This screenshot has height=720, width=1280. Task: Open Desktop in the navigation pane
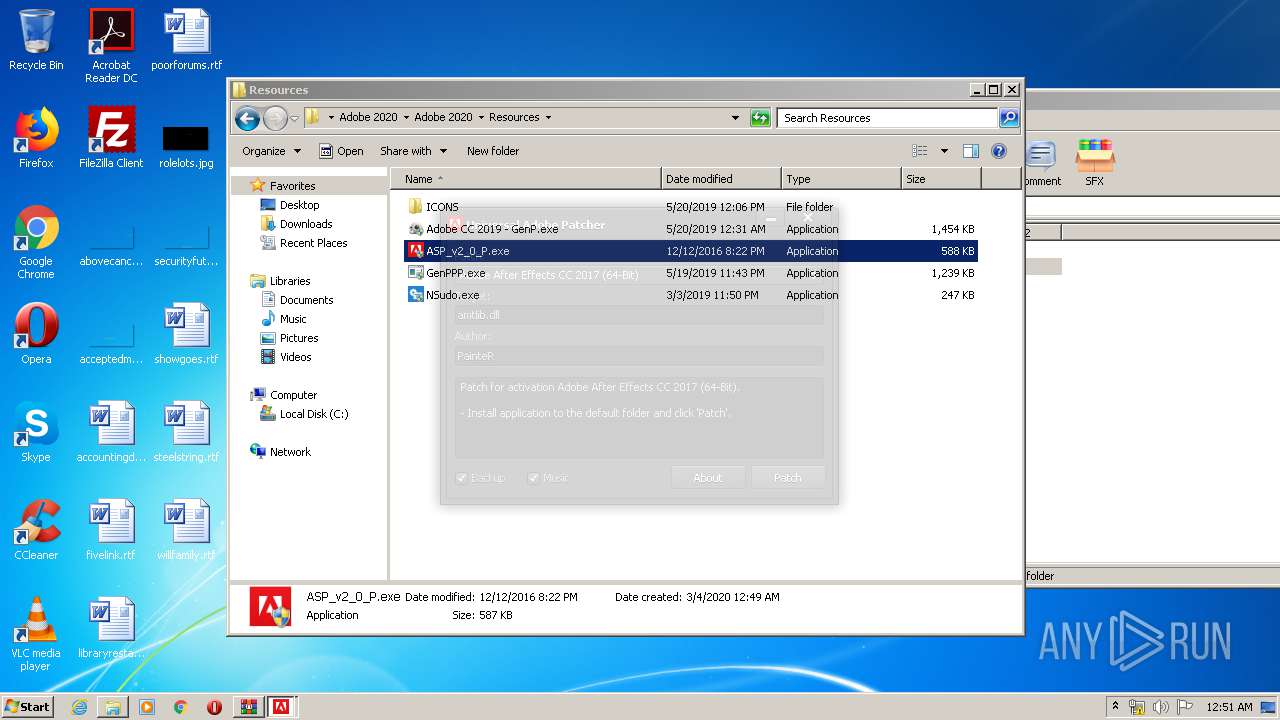click(x=299, y=205)
